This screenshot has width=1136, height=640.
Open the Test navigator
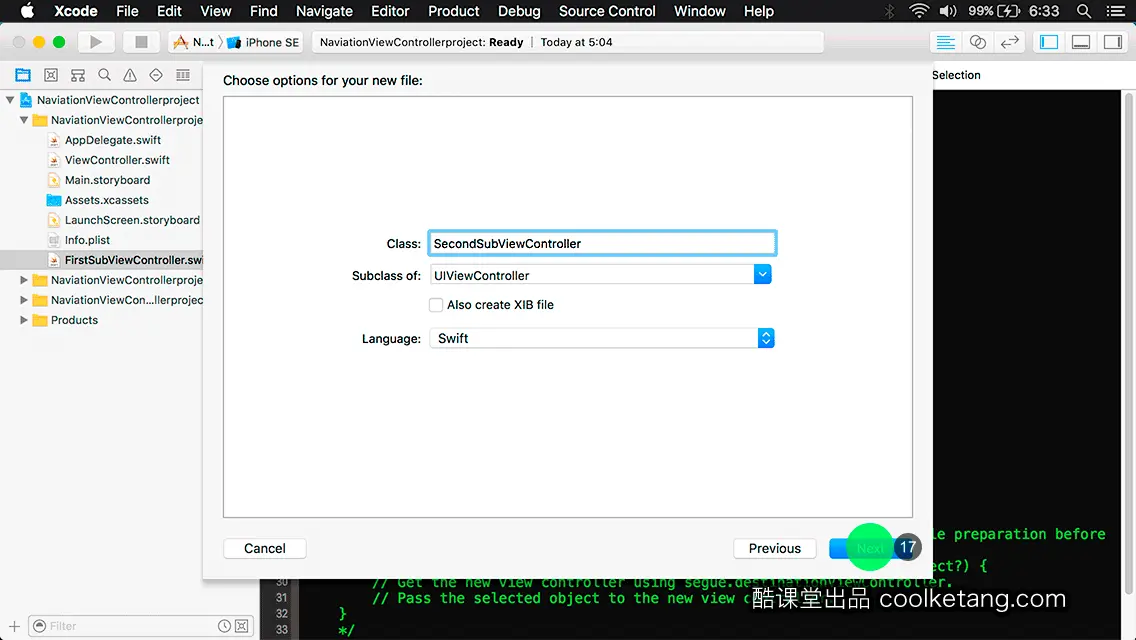(x=156, y=75)
